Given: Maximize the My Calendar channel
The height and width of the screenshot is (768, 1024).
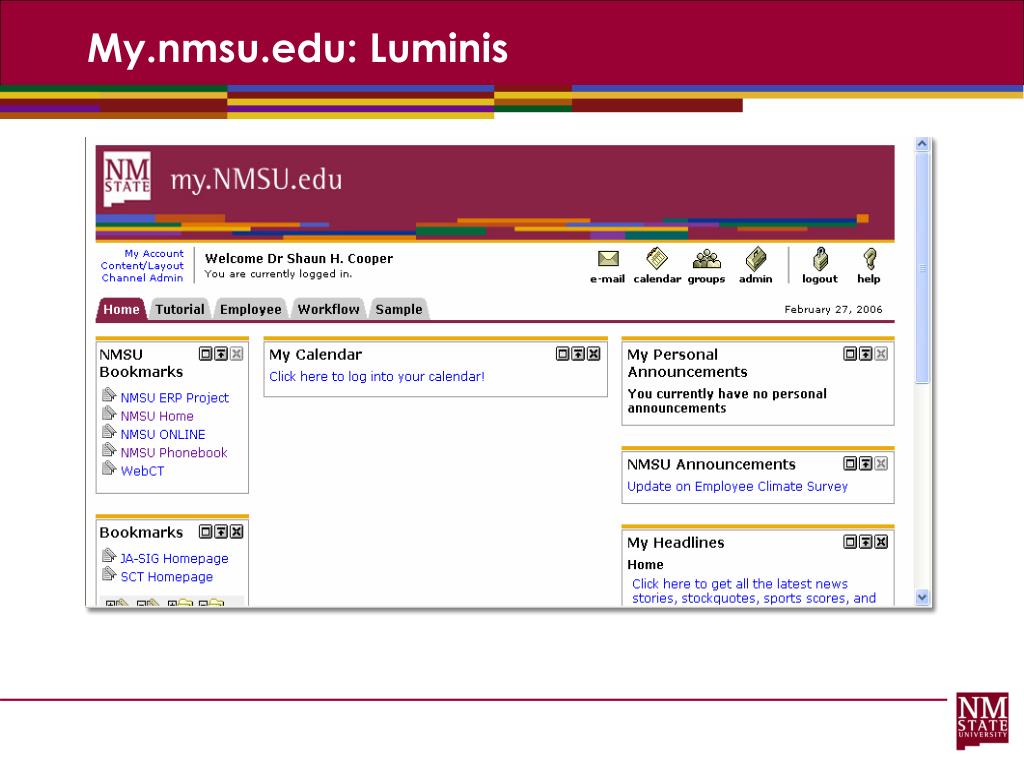Looking at the screenshot, I should tap(562, 354).
